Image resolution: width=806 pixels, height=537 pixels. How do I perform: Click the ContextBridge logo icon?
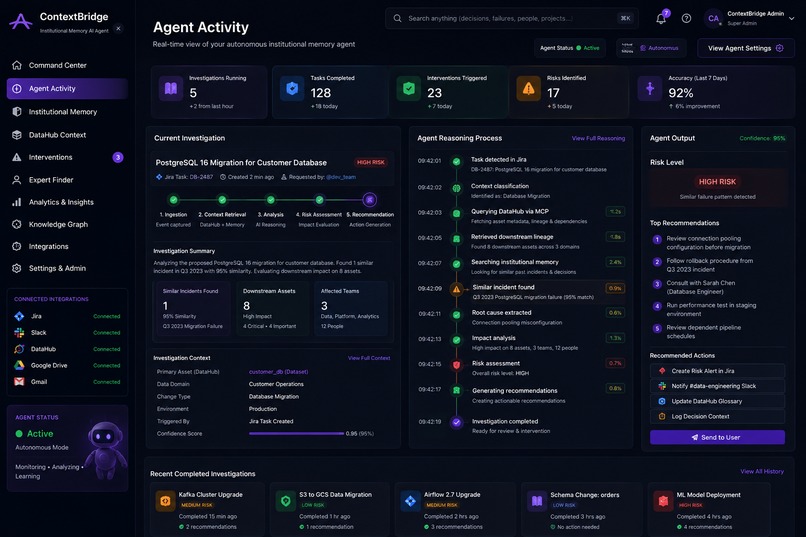point(21,22)
